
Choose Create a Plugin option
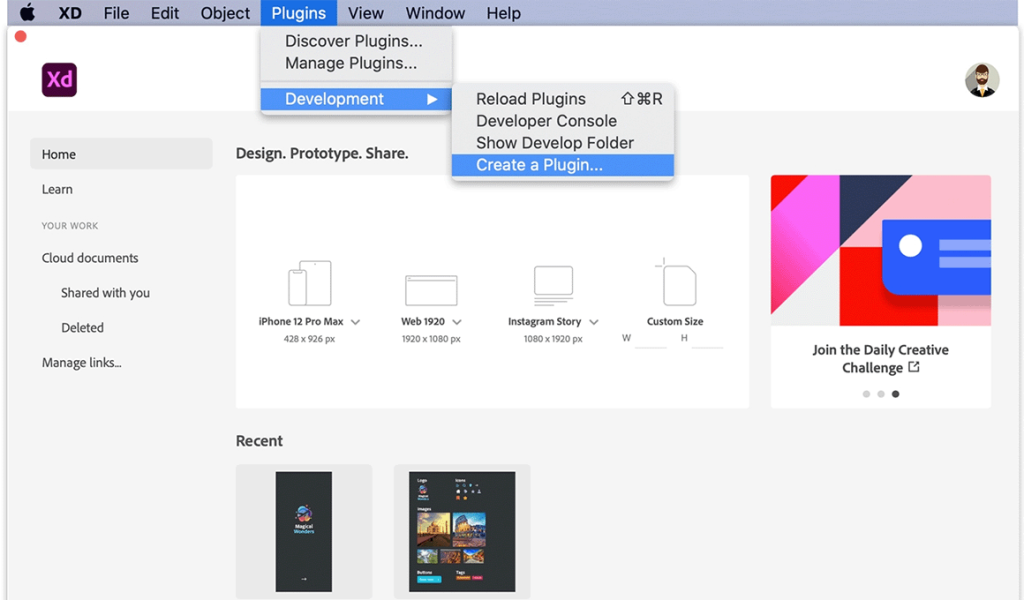[x=562, y=165]
